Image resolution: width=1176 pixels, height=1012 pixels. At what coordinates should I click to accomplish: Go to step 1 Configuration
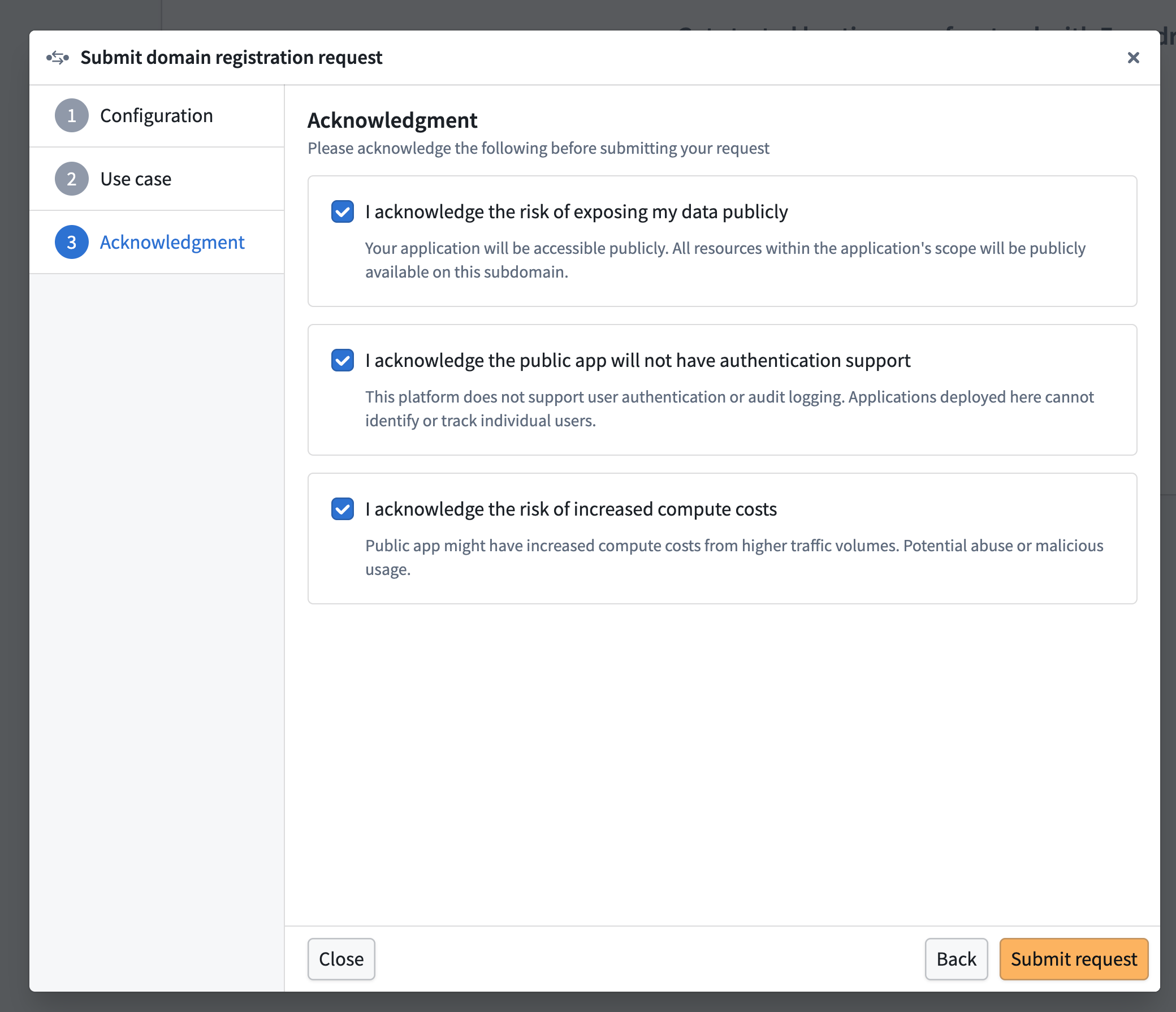pyautogui.click(x=157, y=116)
